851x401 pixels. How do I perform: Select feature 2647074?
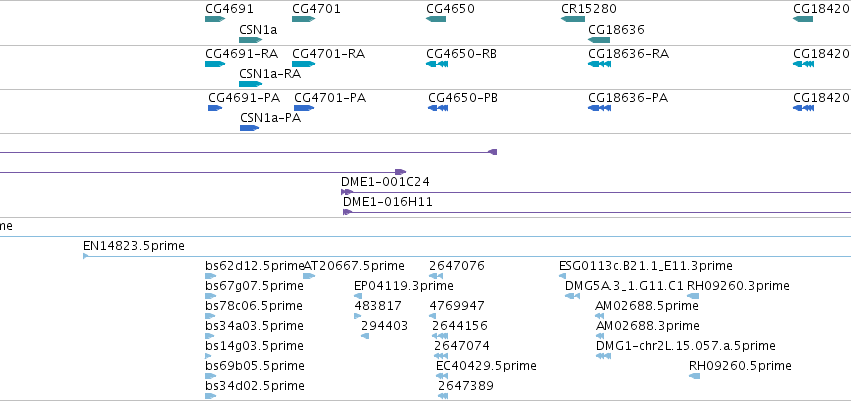[441, 357]
